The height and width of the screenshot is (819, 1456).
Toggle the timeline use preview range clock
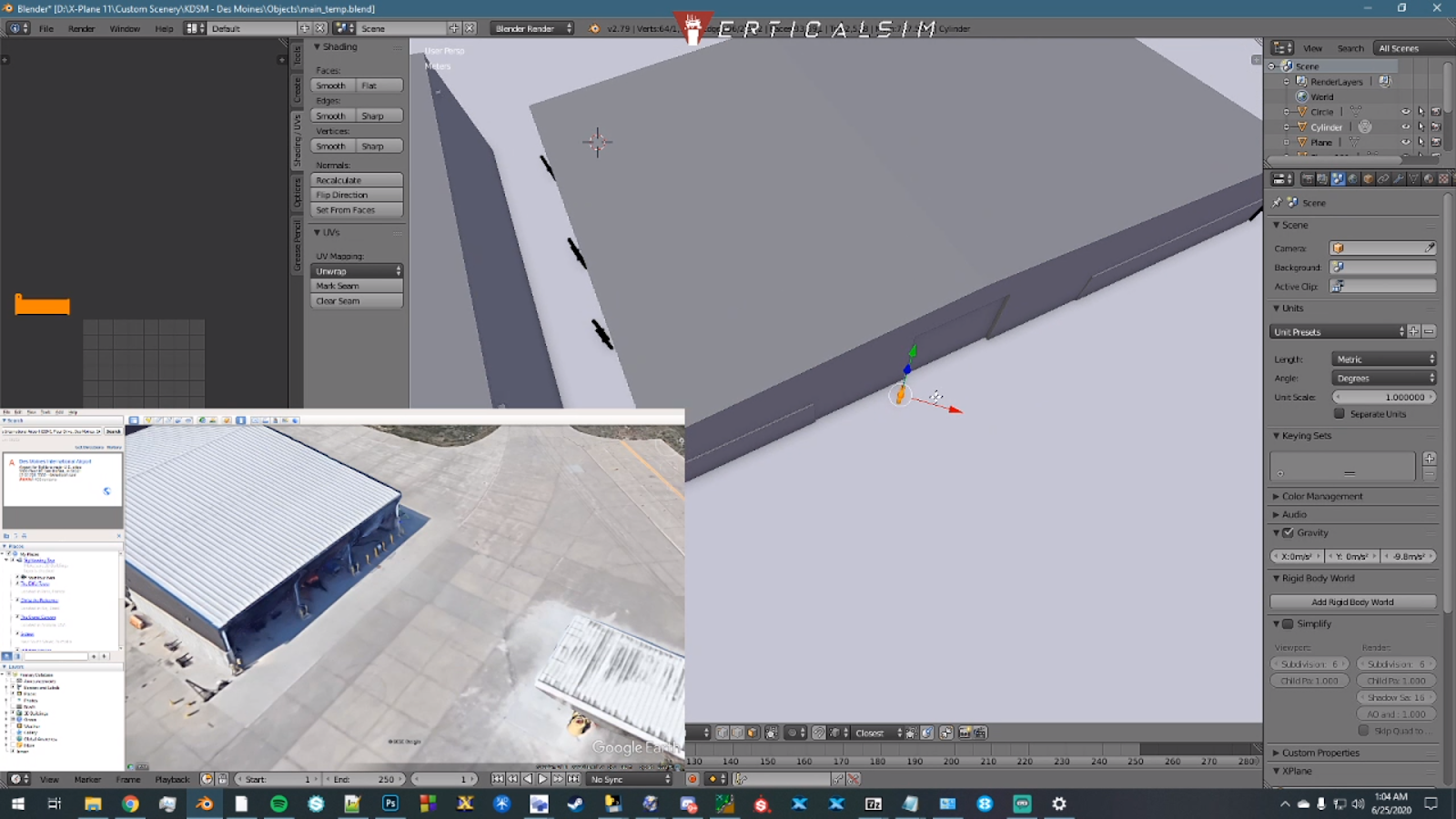point(207,779)
